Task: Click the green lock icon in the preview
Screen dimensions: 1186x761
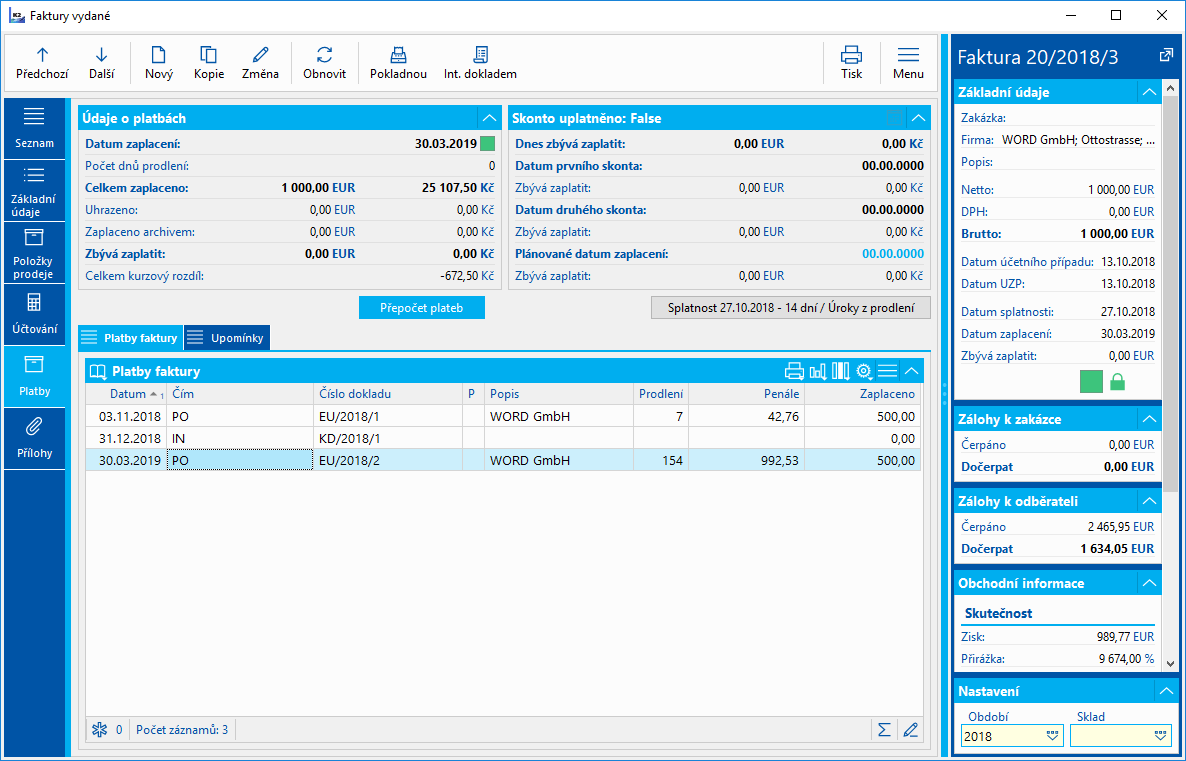Action: 1118,381
